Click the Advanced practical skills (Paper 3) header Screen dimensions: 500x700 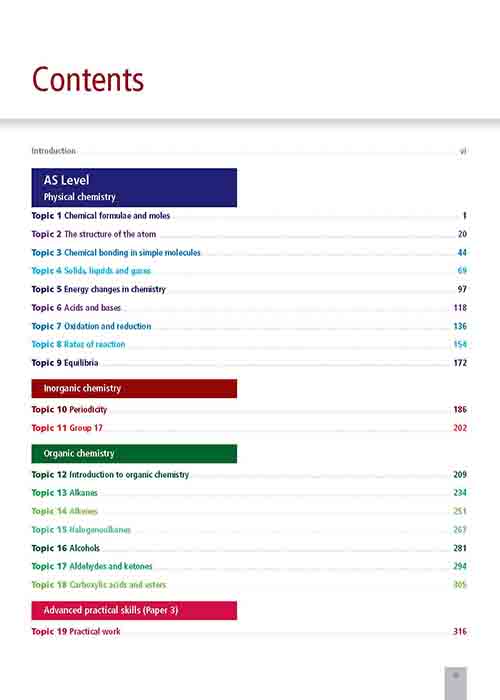(134, 610)
